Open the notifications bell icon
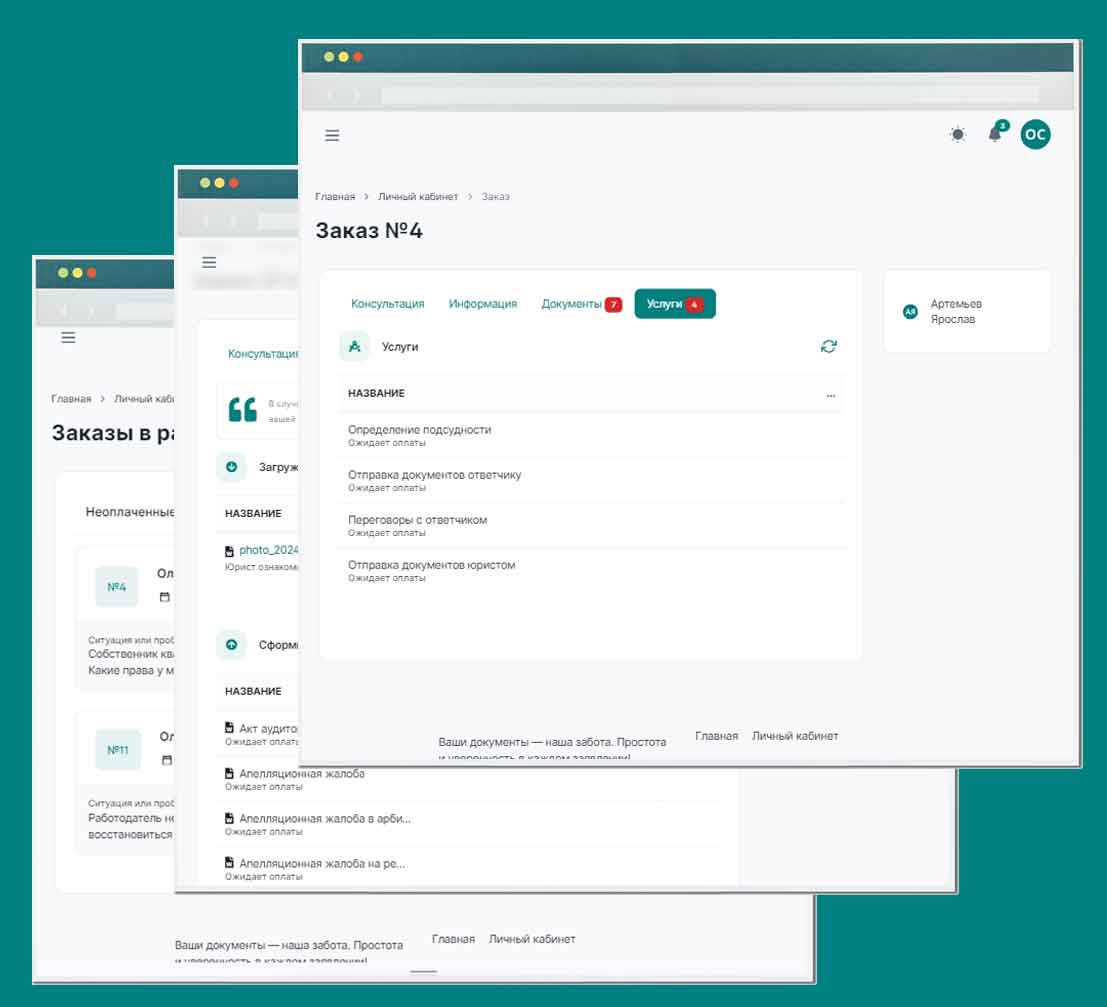Viewport: 1107px width, 1007px height. [995, 134]
